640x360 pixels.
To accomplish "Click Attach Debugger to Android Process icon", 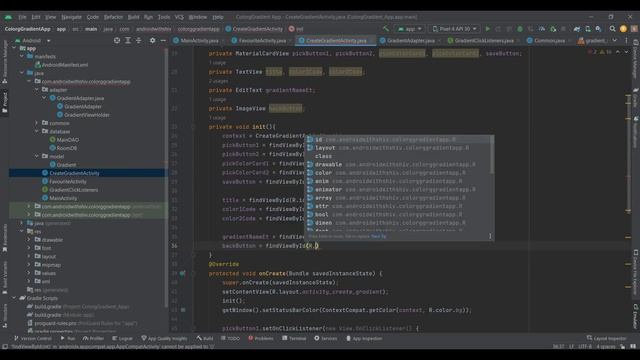I will click(553, 29).
